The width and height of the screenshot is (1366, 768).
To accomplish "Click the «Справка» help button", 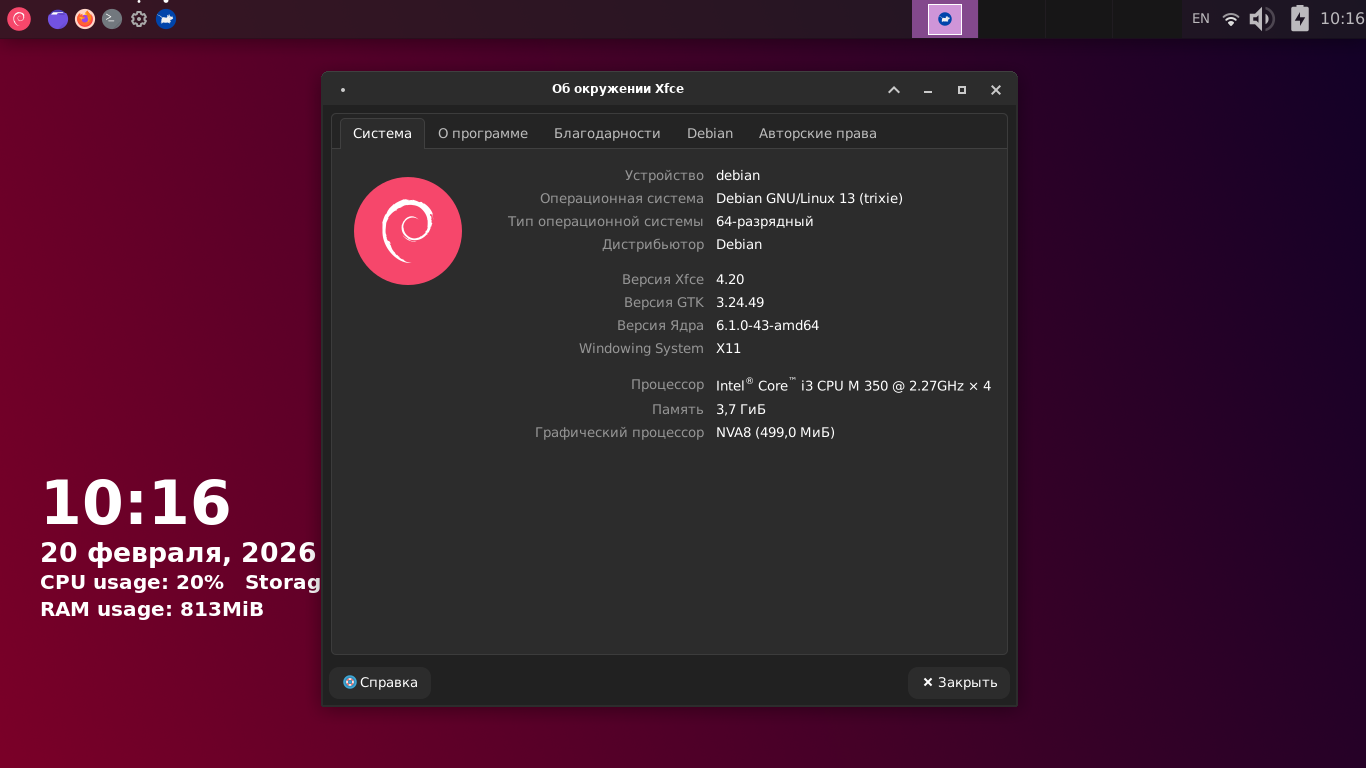I will pyautogui.click(x=380, y=682).
